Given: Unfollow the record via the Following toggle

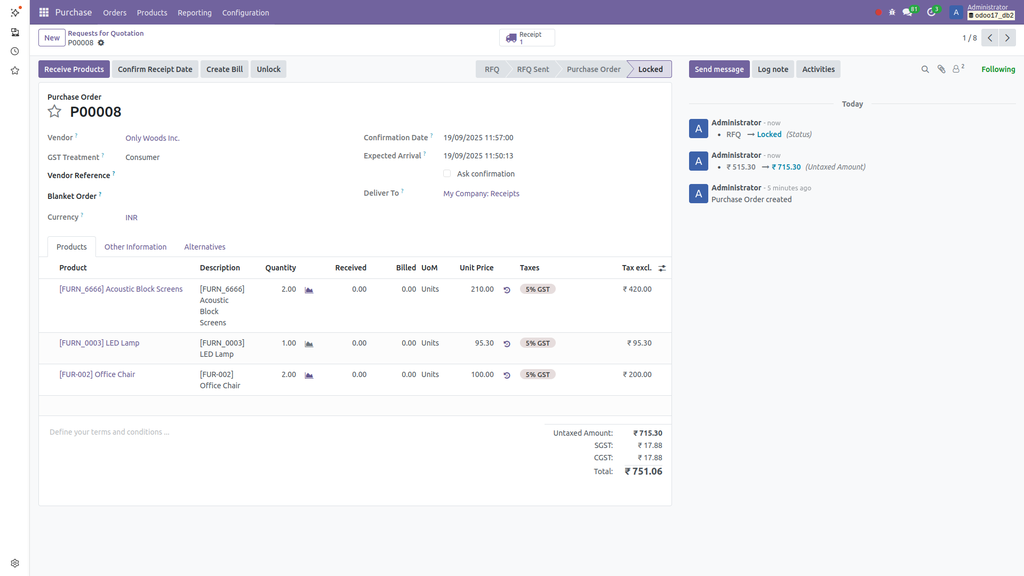Looking at the screenshot, I should 998,69.
